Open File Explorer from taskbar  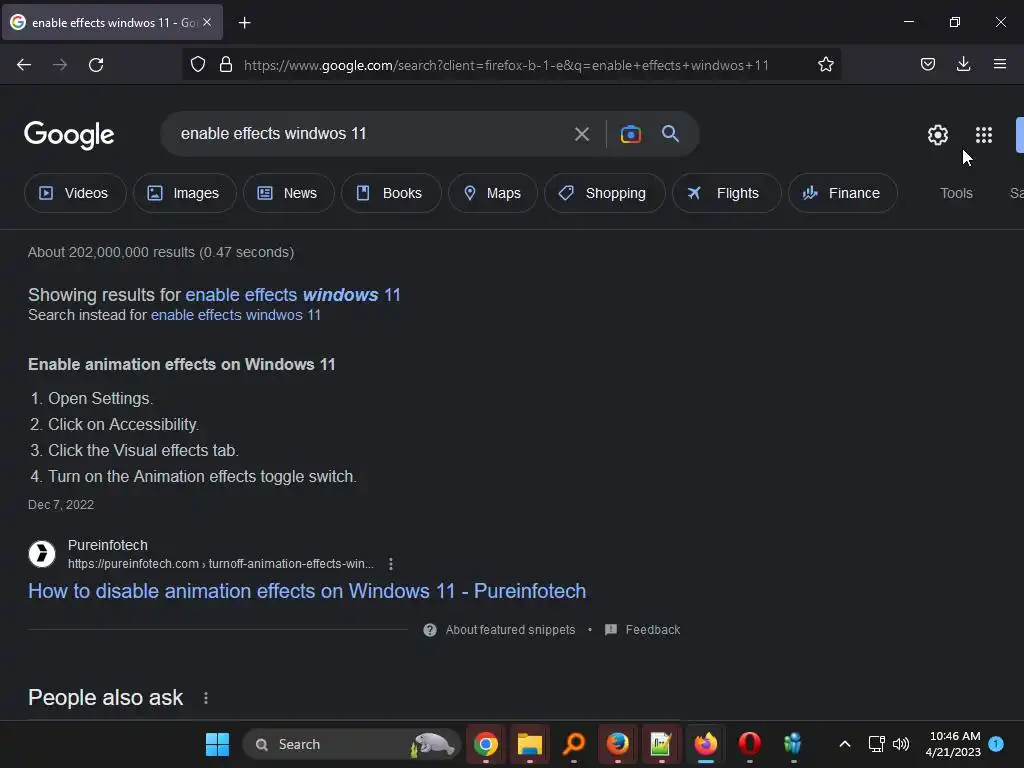point(530,744)
